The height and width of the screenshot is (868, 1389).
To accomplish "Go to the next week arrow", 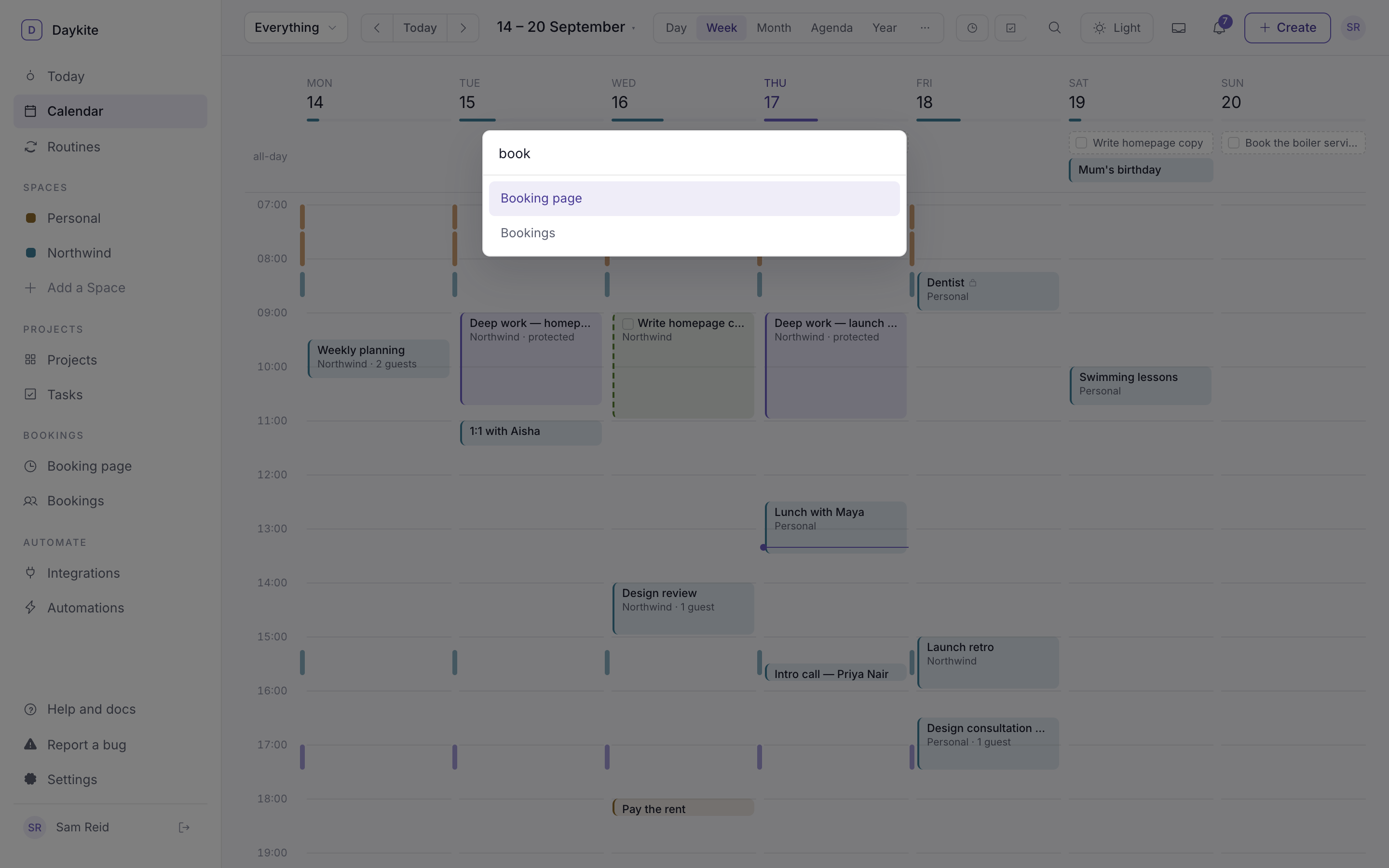I will (463, 27).
